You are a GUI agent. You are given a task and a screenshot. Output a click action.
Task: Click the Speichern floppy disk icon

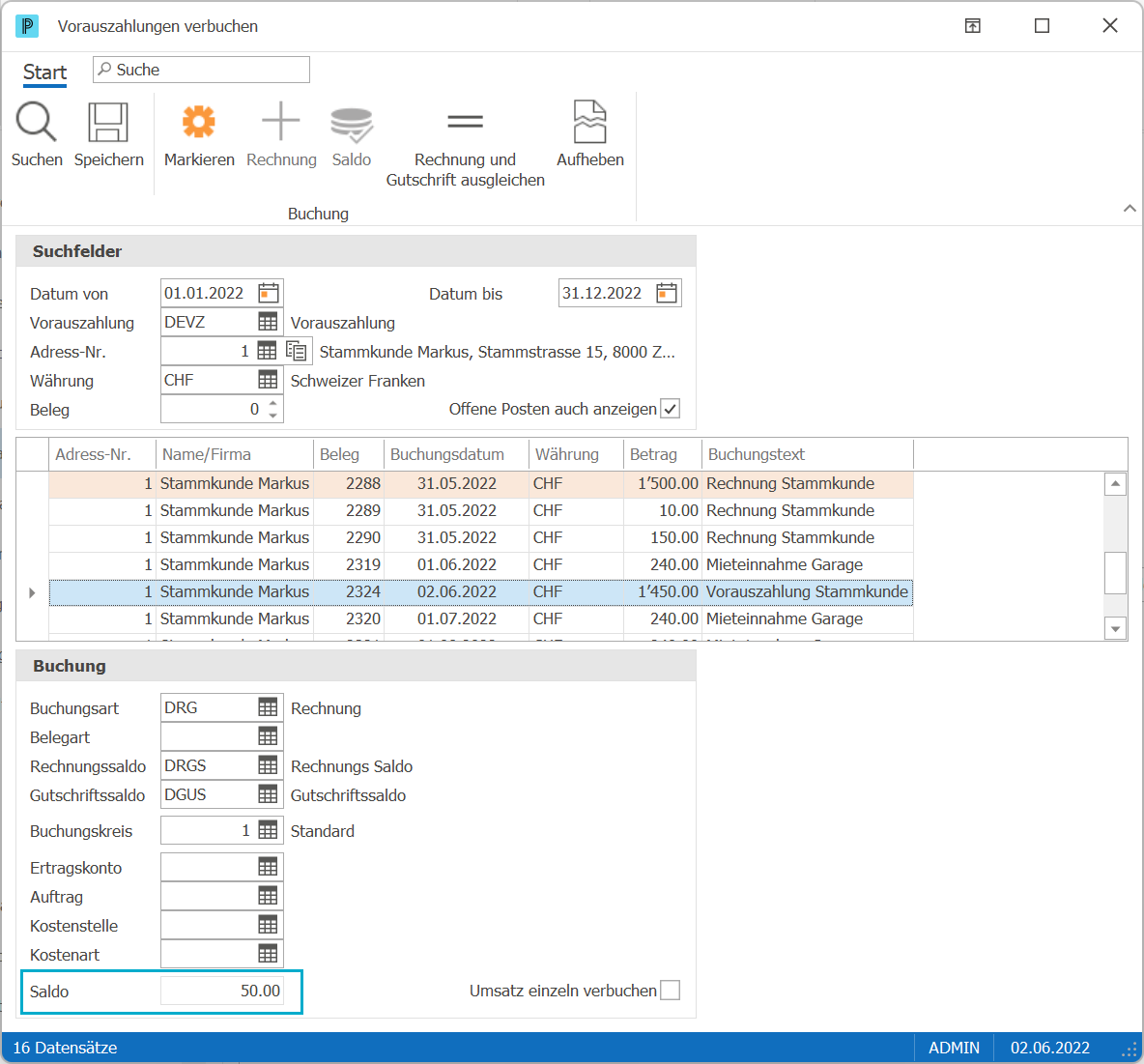(108, 122)
